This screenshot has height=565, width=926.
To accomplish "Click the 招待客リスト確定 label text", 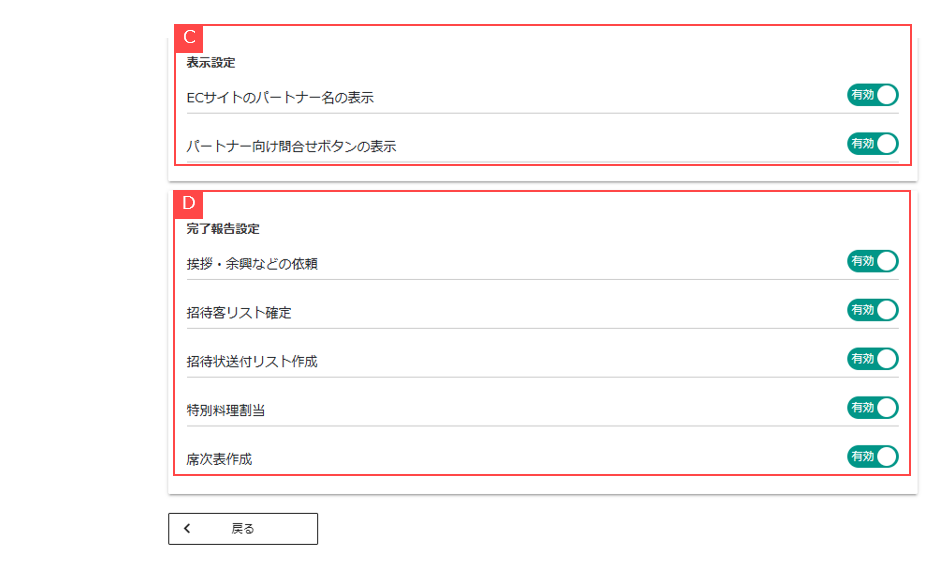I will [238, 313].
